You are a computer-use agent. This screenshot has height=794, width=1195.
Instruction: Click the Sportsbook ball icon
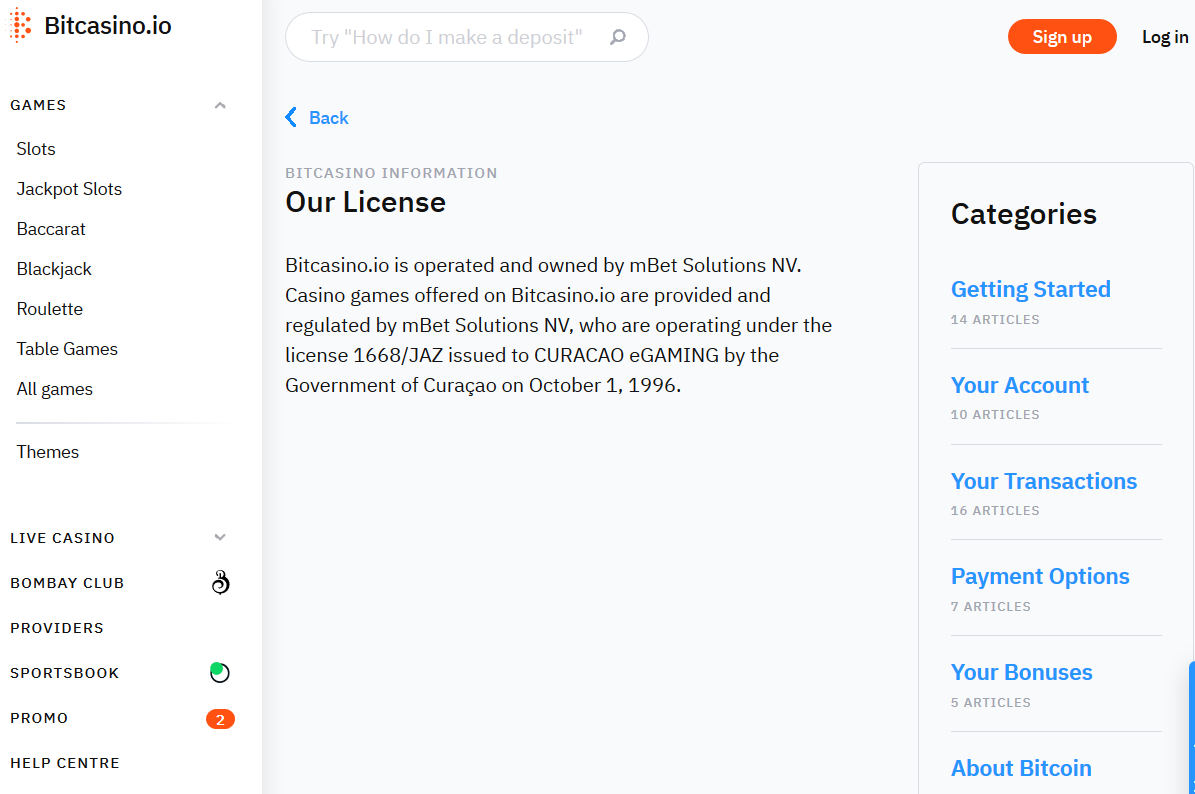tap(220, 673)
